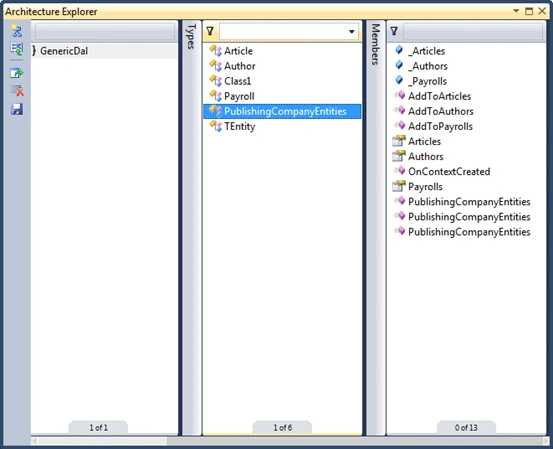
Task: Close the Architecture Explorer window
Action: [542, 11]
